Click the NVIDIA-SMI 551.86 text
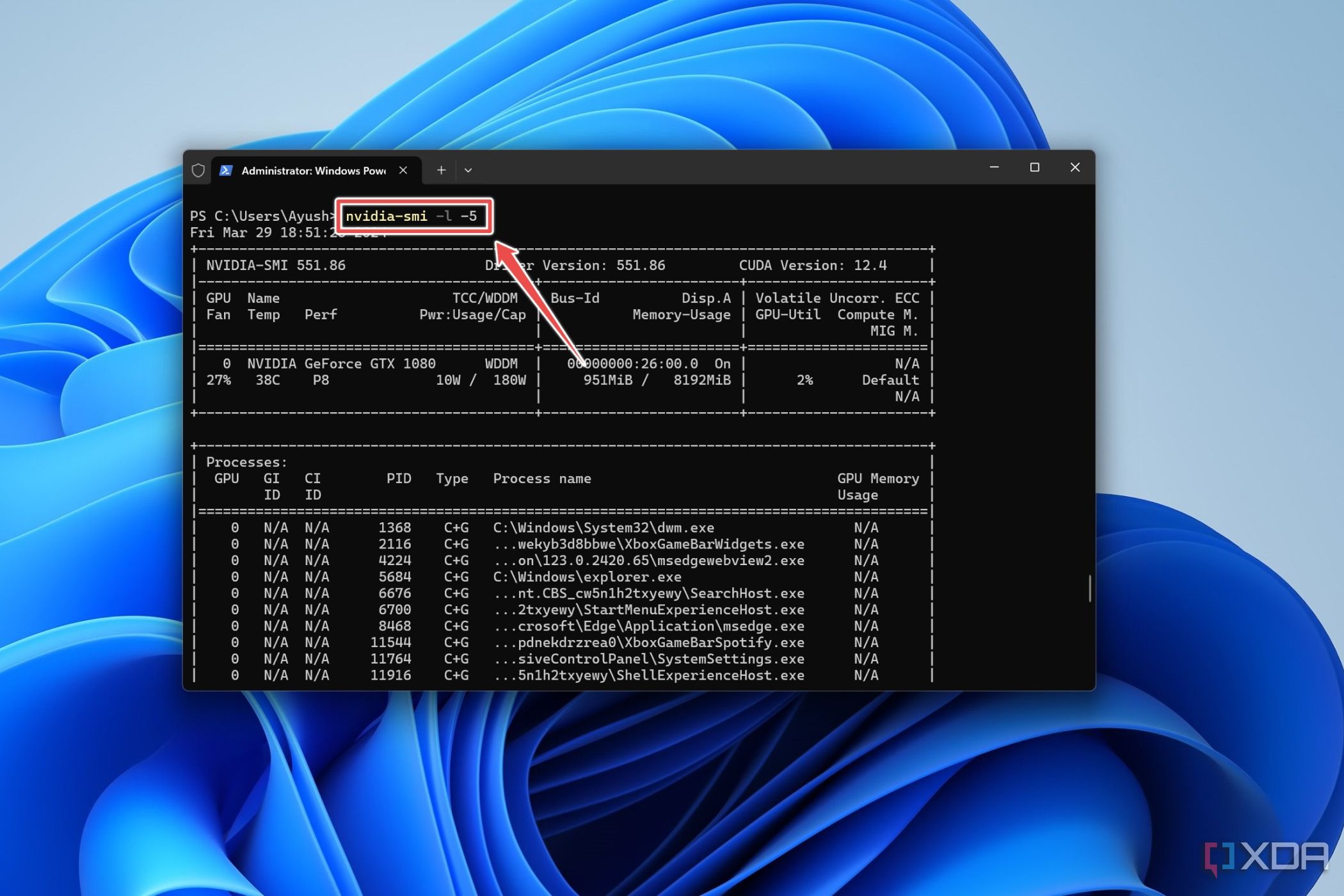Screen dimensions: 1344x896 coord(276,265)
